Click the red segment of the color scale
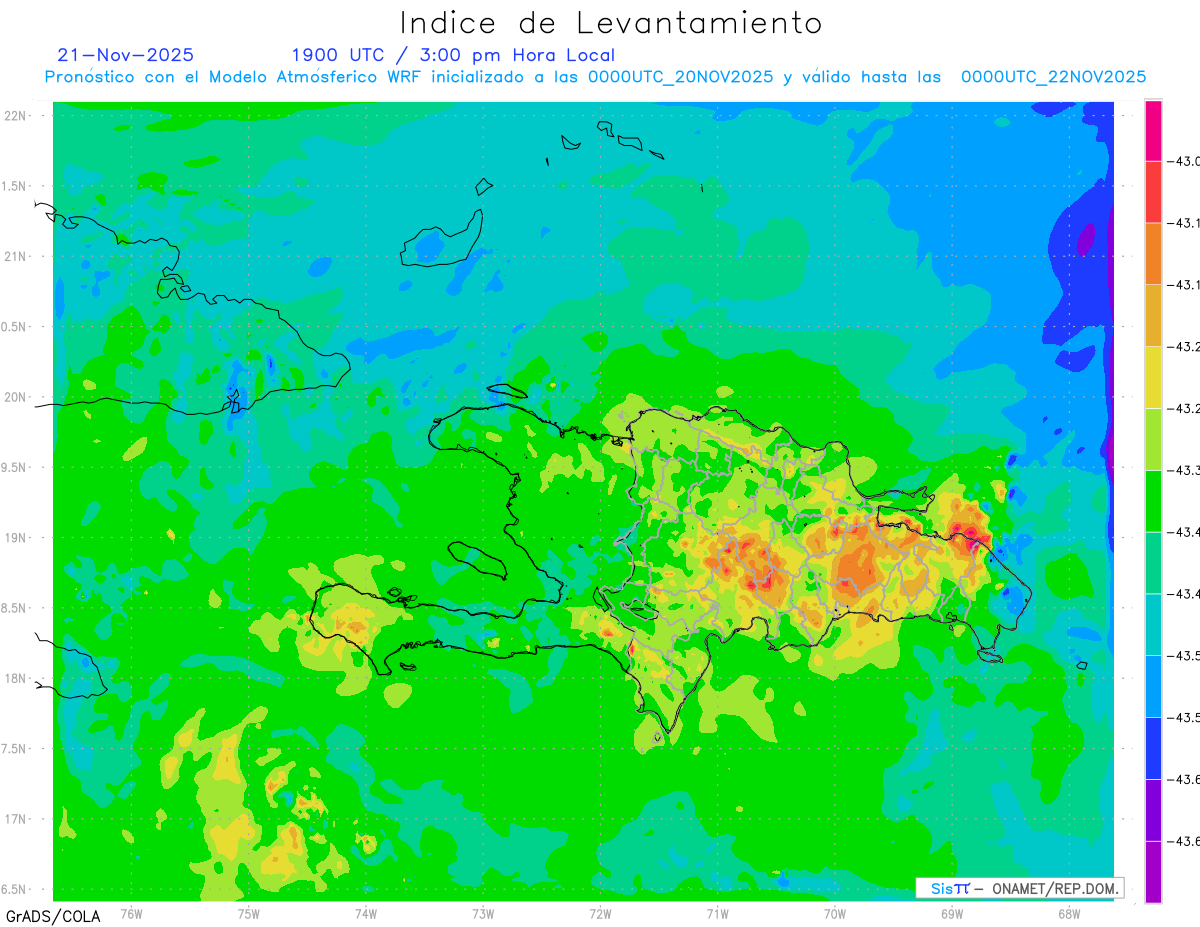Viewport: 1200px width, 927px height. click(1153, 192)
